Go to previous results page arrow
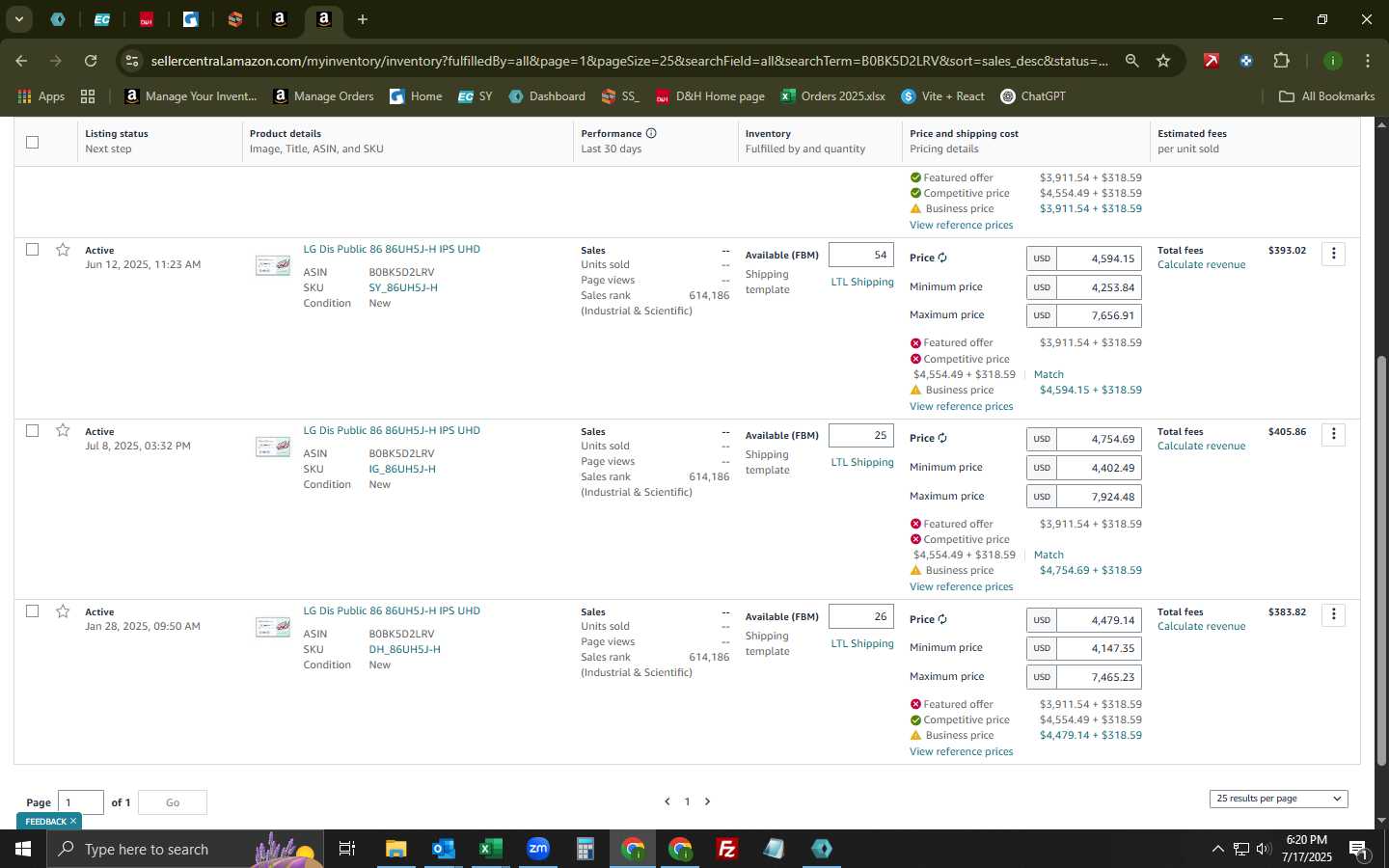 [667, 801]
